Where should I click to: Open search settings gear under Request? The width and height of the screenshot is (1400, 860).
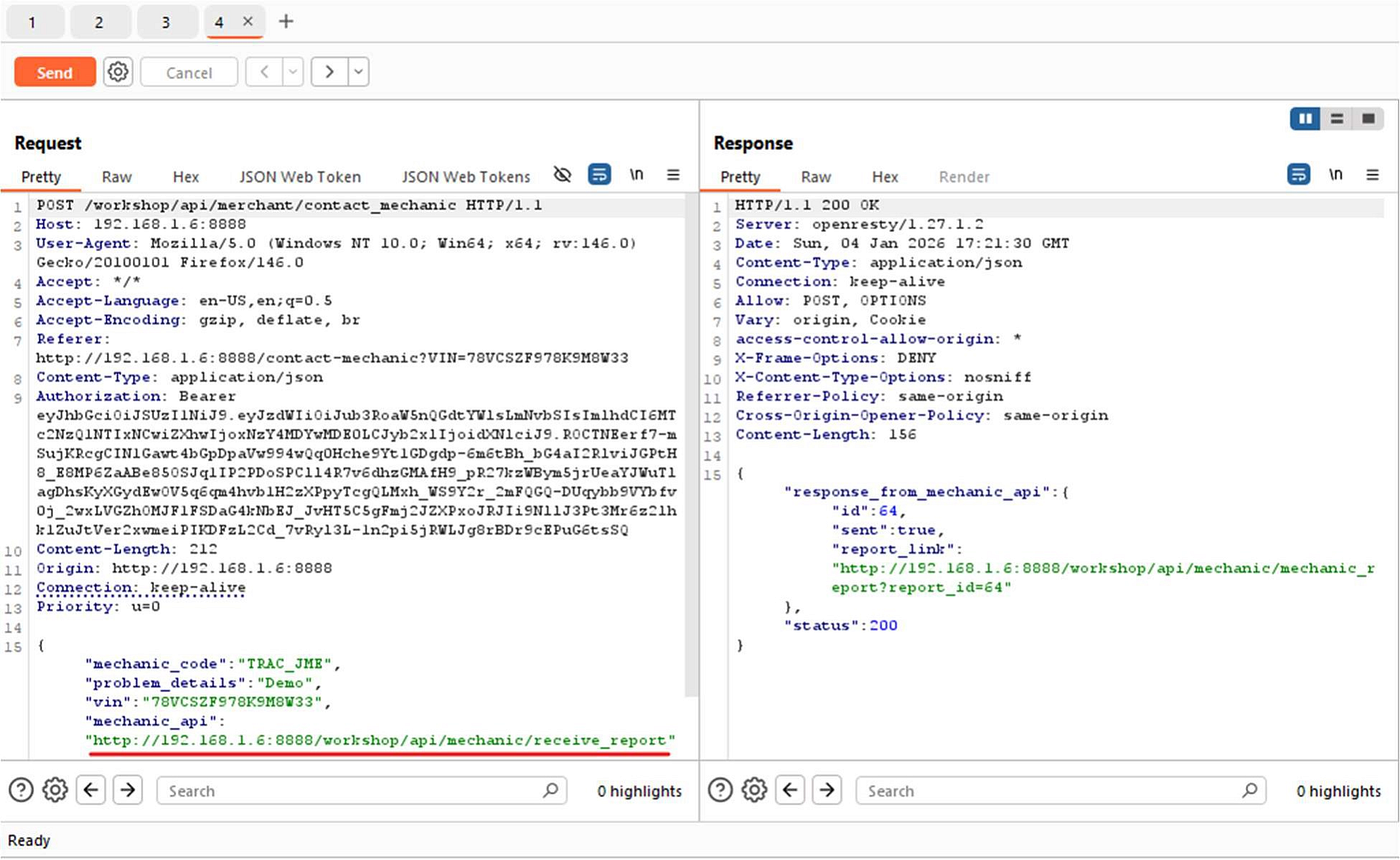(x=55, y=790)
